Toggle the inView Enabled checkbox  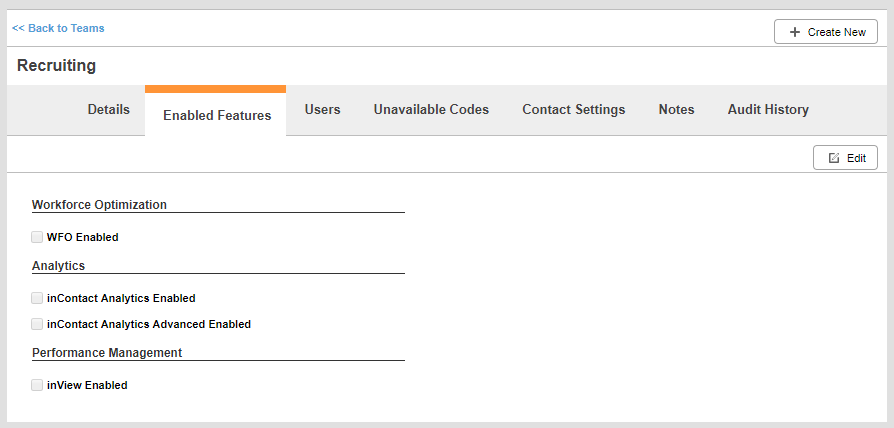pos(37,385)
